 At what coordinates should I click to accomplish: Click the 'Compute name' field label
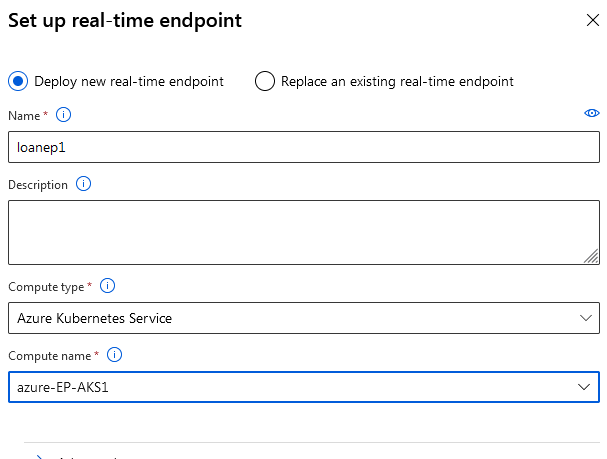(x=50, y=356)
